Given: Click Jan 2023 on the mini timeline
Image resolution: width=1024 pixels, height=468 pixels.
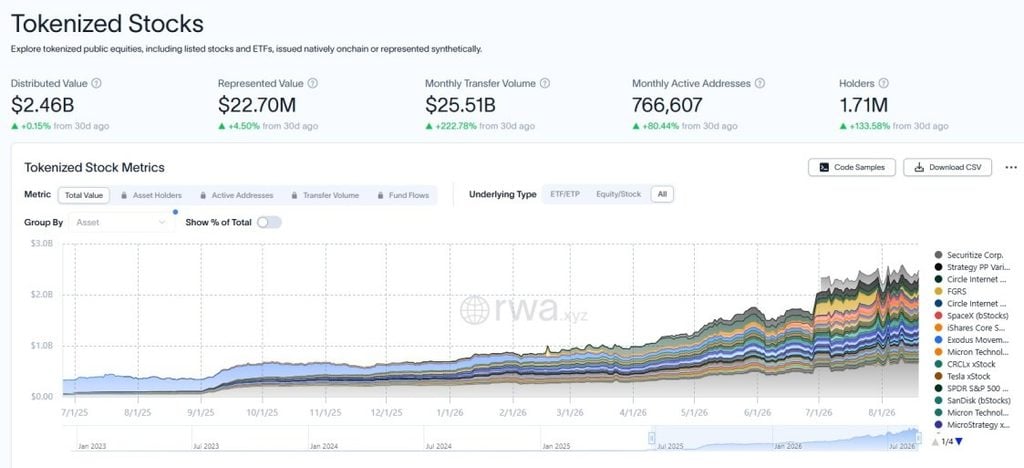Looking at the screenshot, I should [92, 446].
